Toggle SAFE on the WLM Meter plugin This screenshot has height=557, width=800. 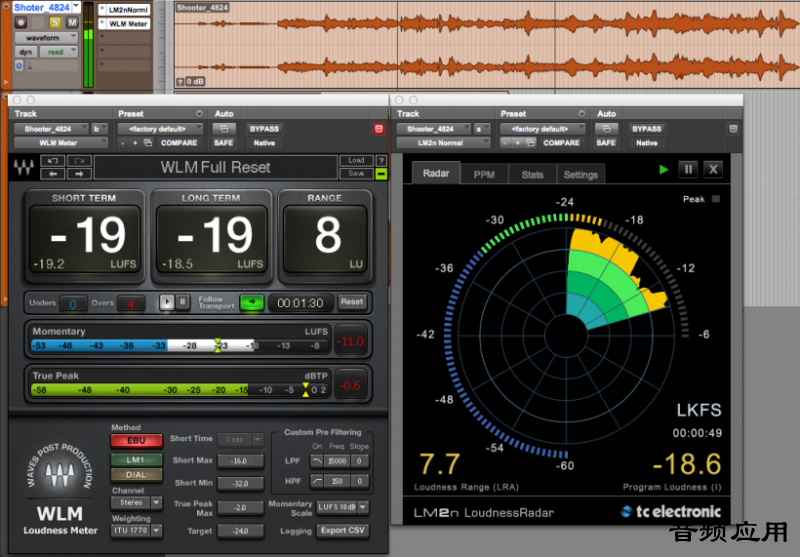point(223,143)
